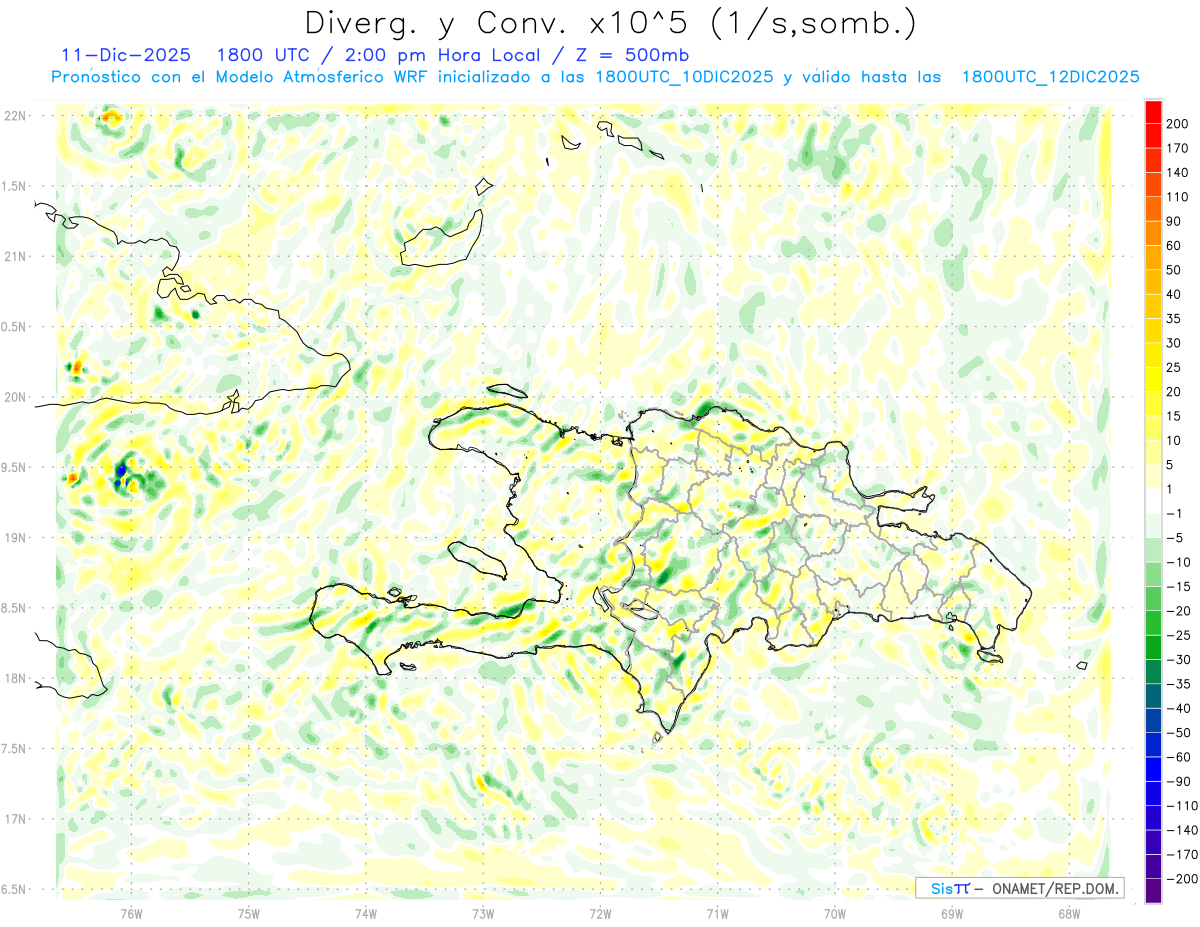The image size is (1200, 927).
Task: Click the white swatch between 1 and -1
Action: point(1154,502)
